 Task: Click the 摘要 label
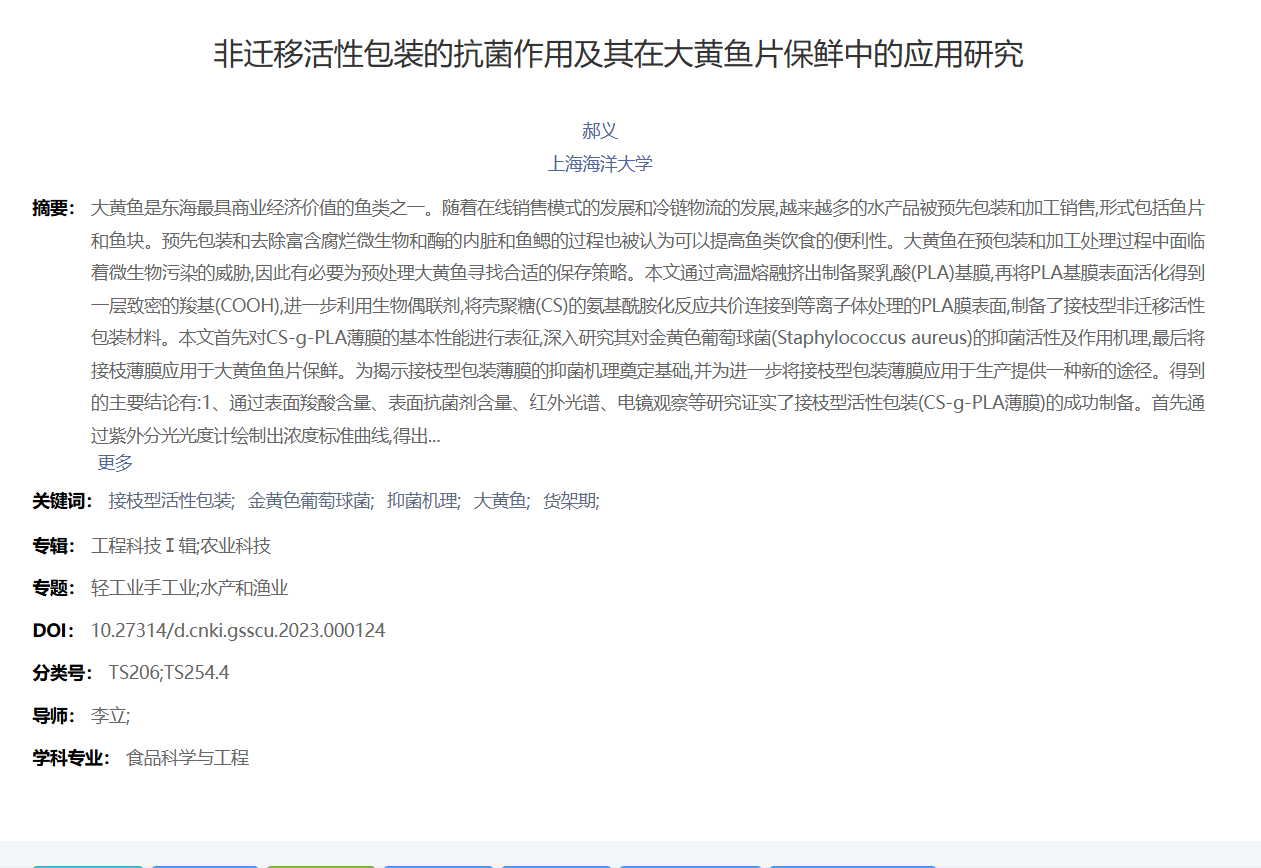click(x=53, y=208)
